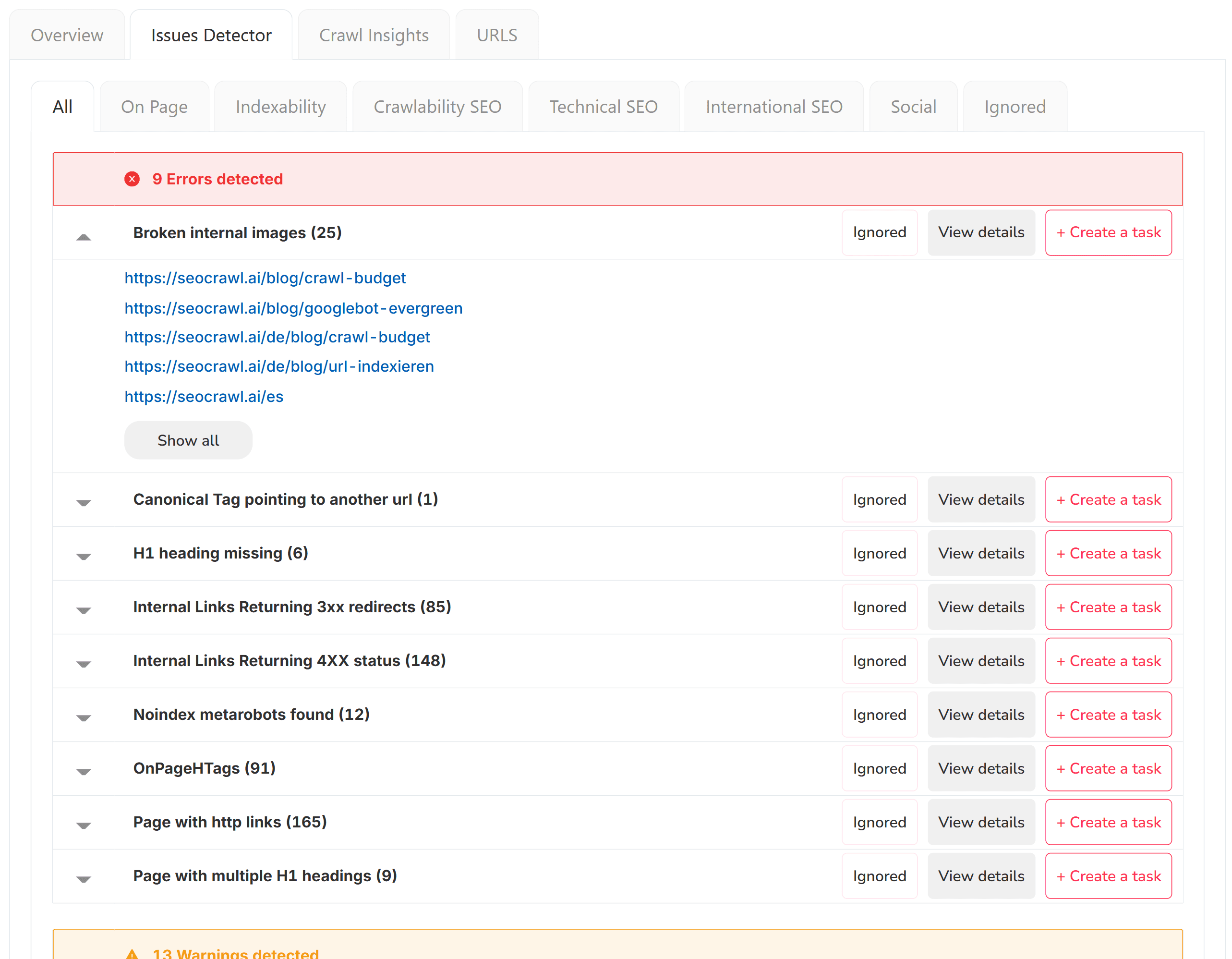Mark H1 heading missing as Ignored
Image resolution: width=1232 pixels, height=959 pixels.
880,553
